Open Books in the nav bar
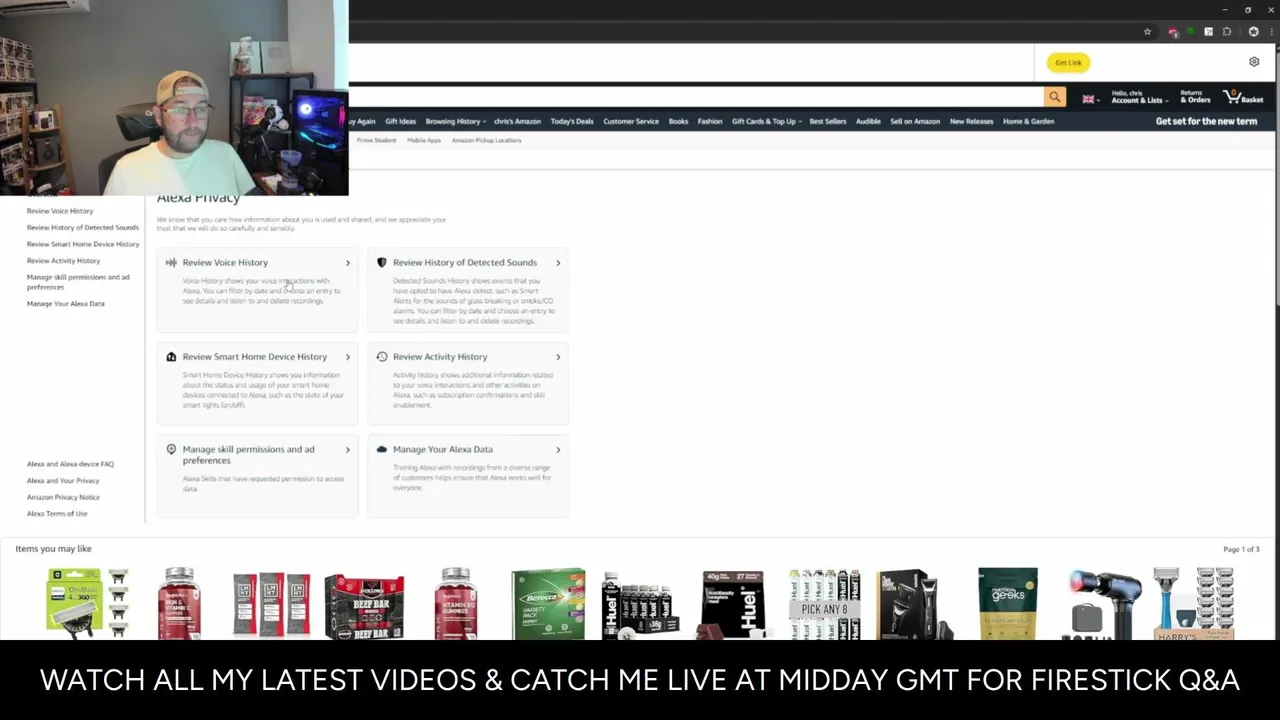Screen dimensions: 1280x720 pyautogui.click(x=678, y=121)
